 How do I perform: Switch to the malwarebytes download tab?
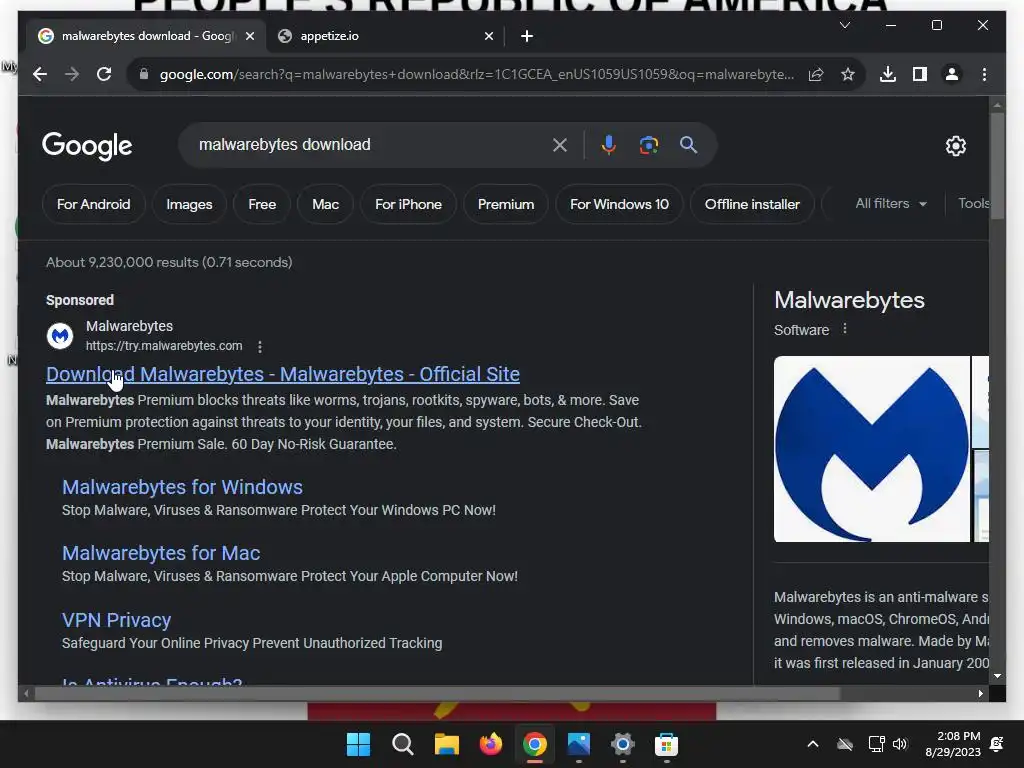pos(147,36)
